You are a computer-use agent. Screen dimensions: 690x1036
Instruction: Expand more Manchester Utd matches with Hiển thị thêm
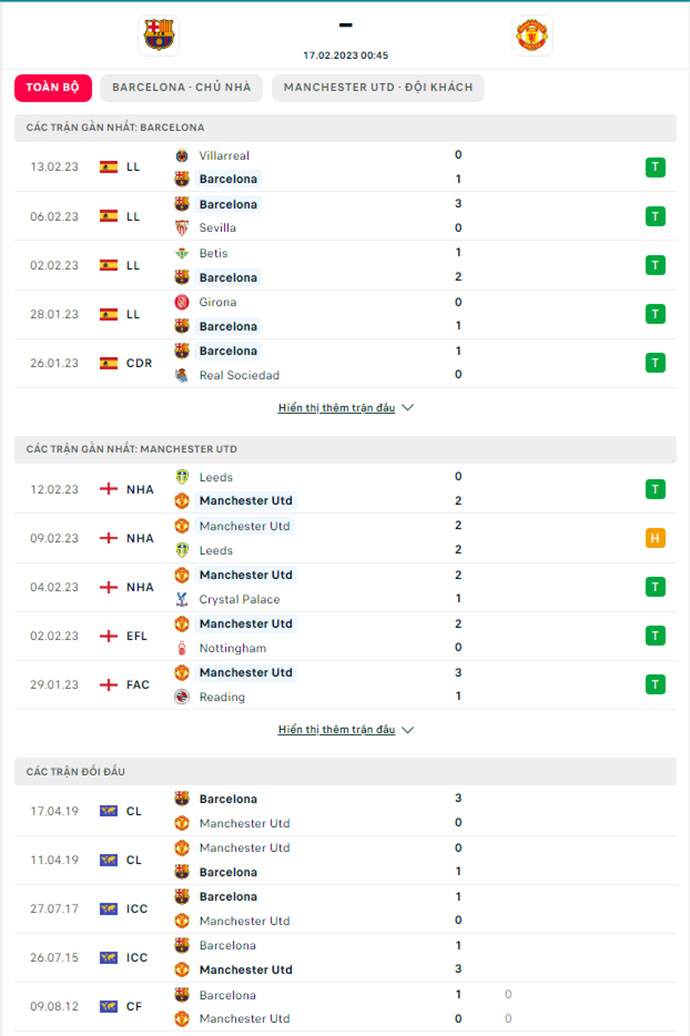[337, 730]
